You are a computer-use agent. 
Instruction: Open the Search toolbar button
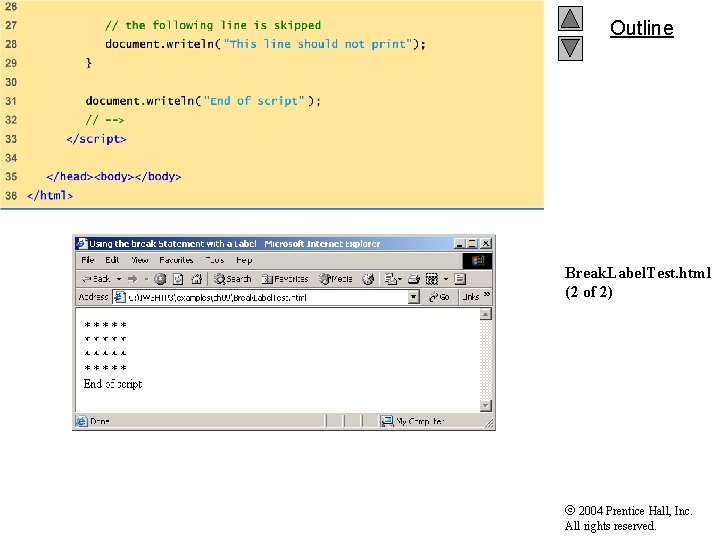pos(232,279)
